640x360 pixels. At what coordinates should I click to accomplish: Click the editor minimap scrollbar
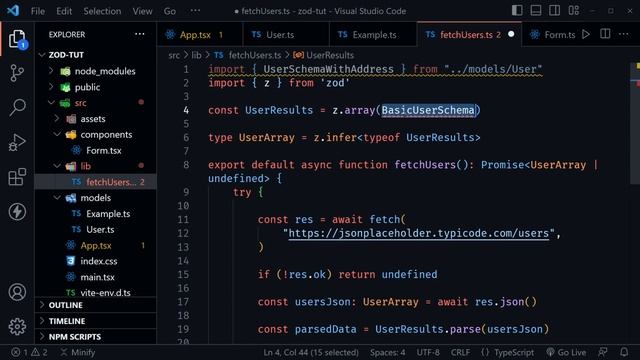click(635, 122)
